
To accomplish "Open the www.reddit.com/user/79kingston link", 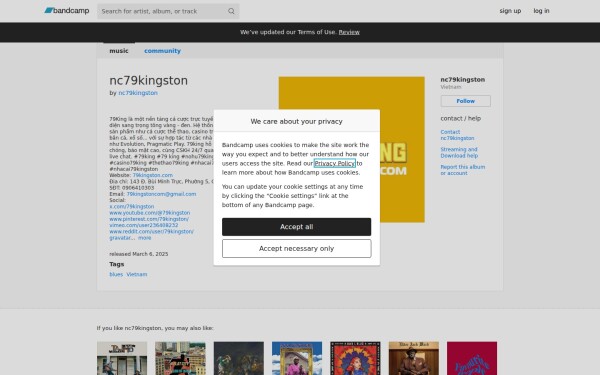I will [152, 232].
